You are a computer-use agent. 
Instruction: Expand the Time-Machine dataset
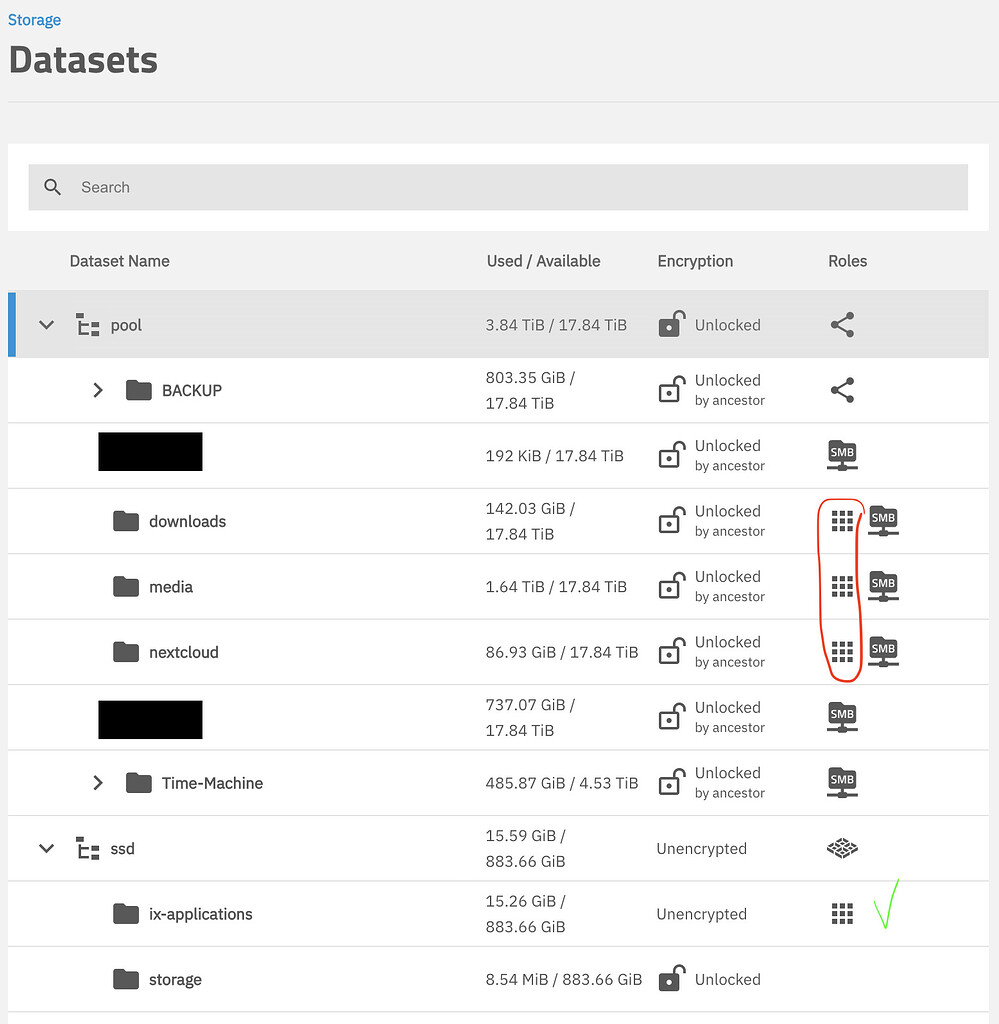97,782
